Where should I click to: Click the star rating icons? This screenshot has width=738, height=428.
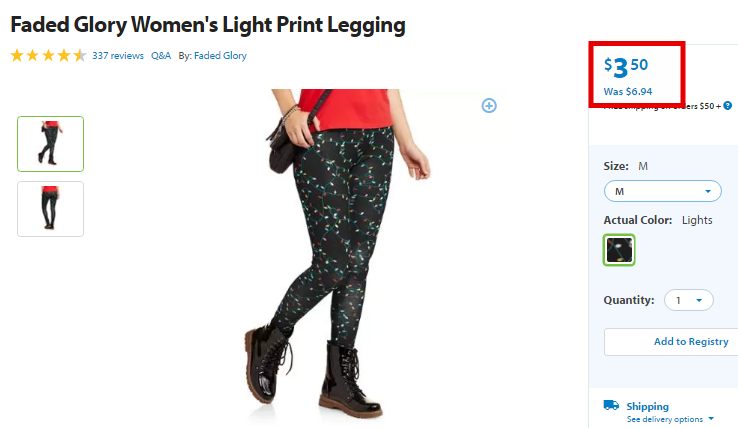click(48, 56)
